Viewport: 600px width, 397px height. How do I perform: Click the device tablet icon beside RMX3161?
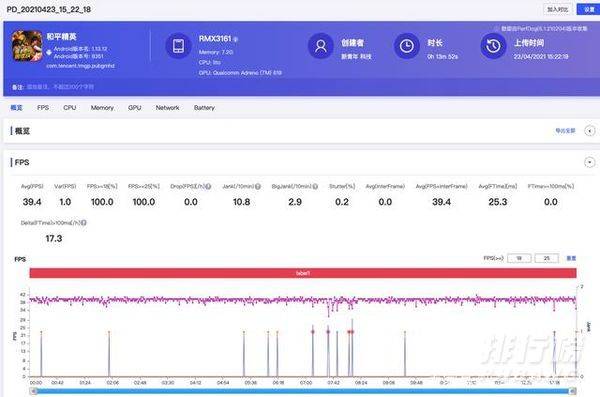[178, 46]
